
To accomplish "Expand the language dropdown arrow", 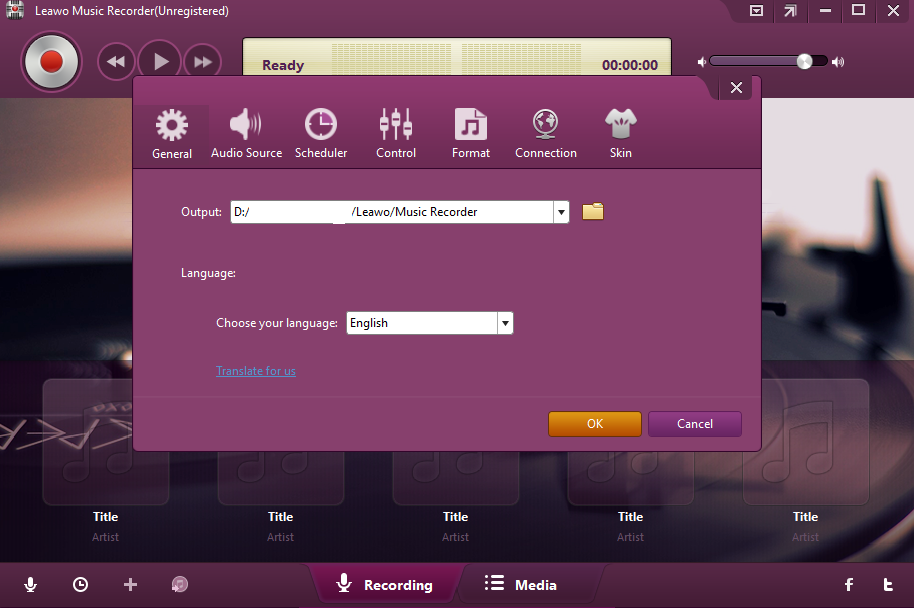I will tap(505, 323).
